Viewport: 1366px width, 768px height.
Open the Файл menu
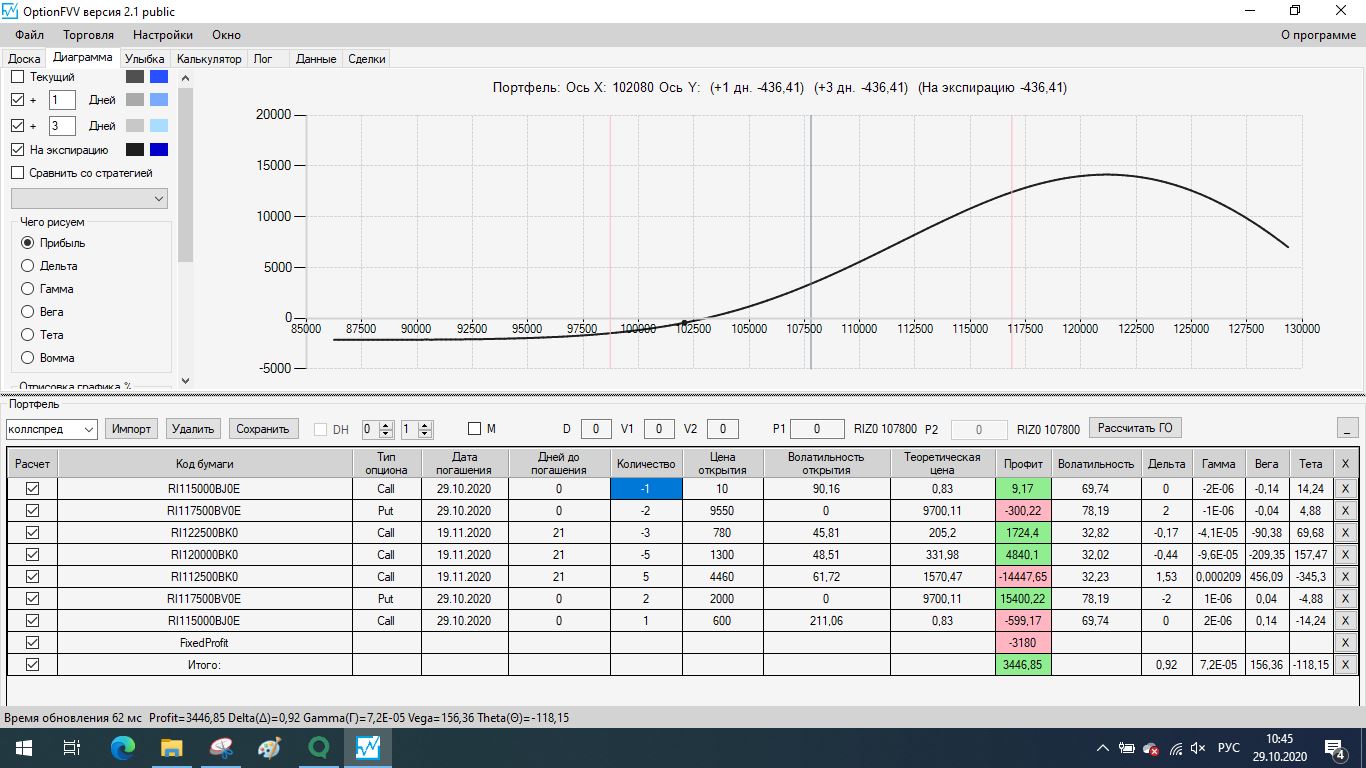[29, 35]
